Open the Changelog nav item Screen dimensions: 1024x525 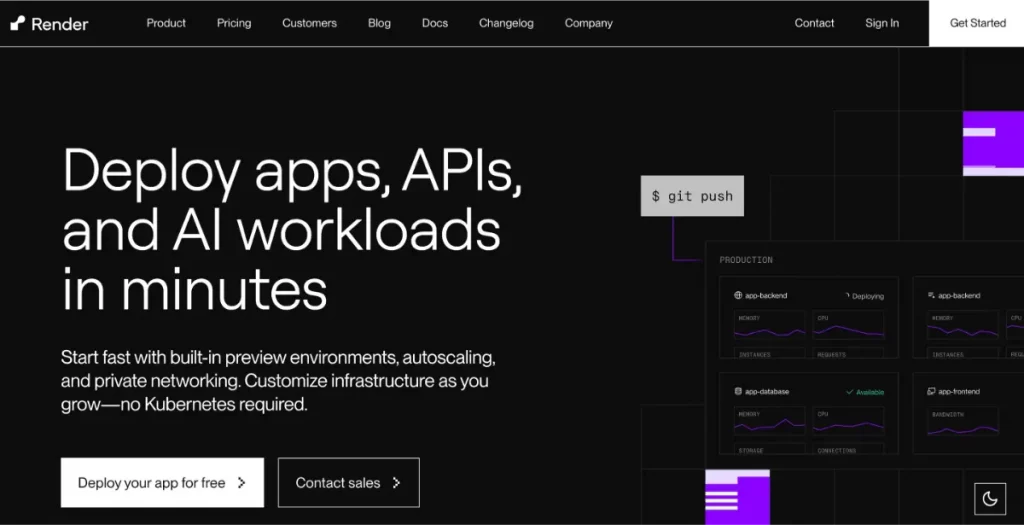pos(507,23)
